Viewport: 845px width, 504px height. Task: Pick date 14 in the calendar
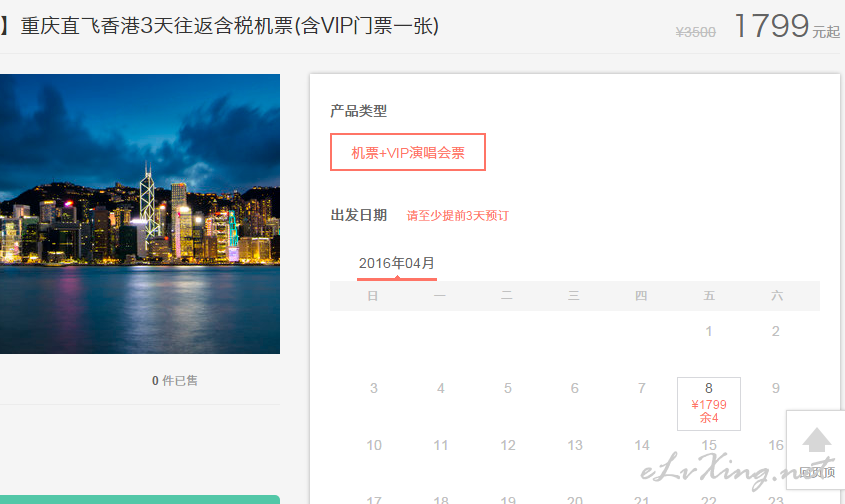[x=641, y=445]
